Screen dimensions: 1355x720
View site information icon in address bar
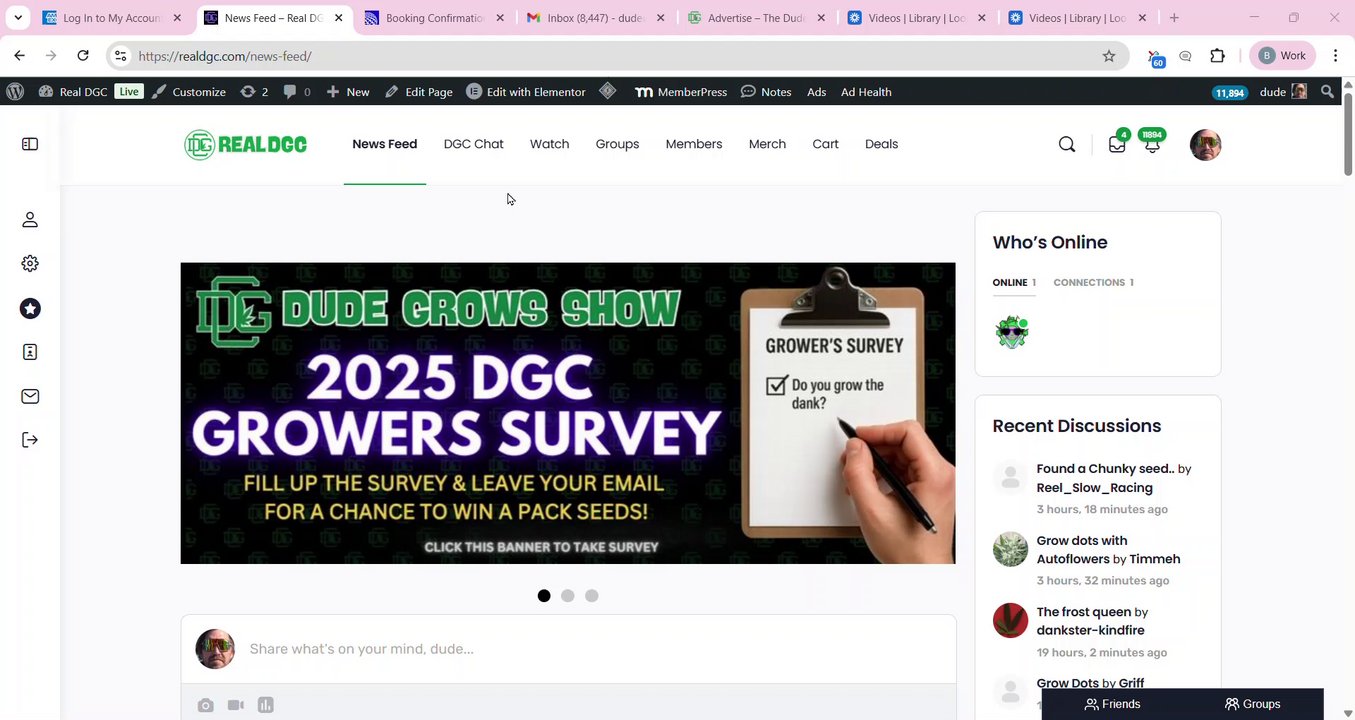click(121, 56)
